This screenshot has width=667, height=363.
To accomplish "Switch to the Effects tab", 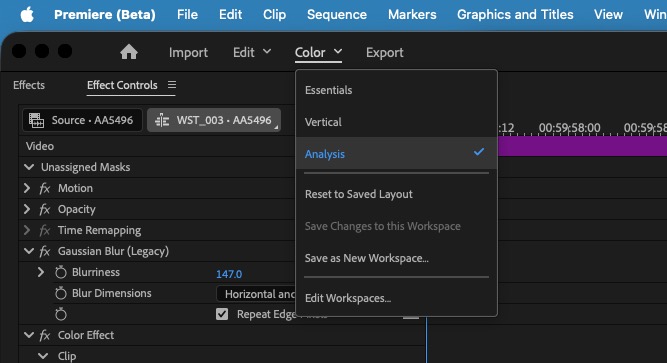I will [x=29, y=85].
